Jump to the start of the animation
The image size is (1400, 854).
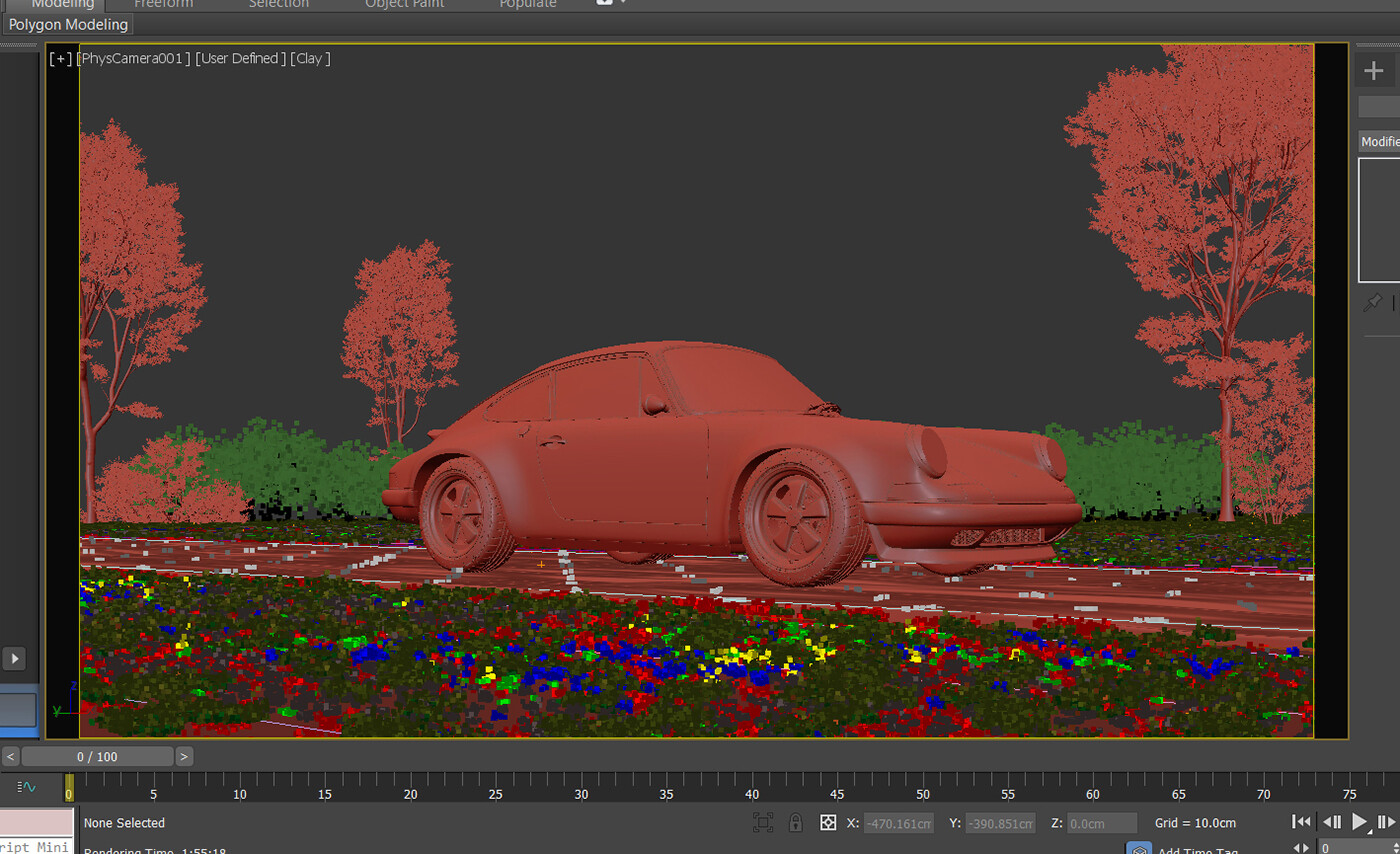pyautogui.click(x=1303, y=822)
